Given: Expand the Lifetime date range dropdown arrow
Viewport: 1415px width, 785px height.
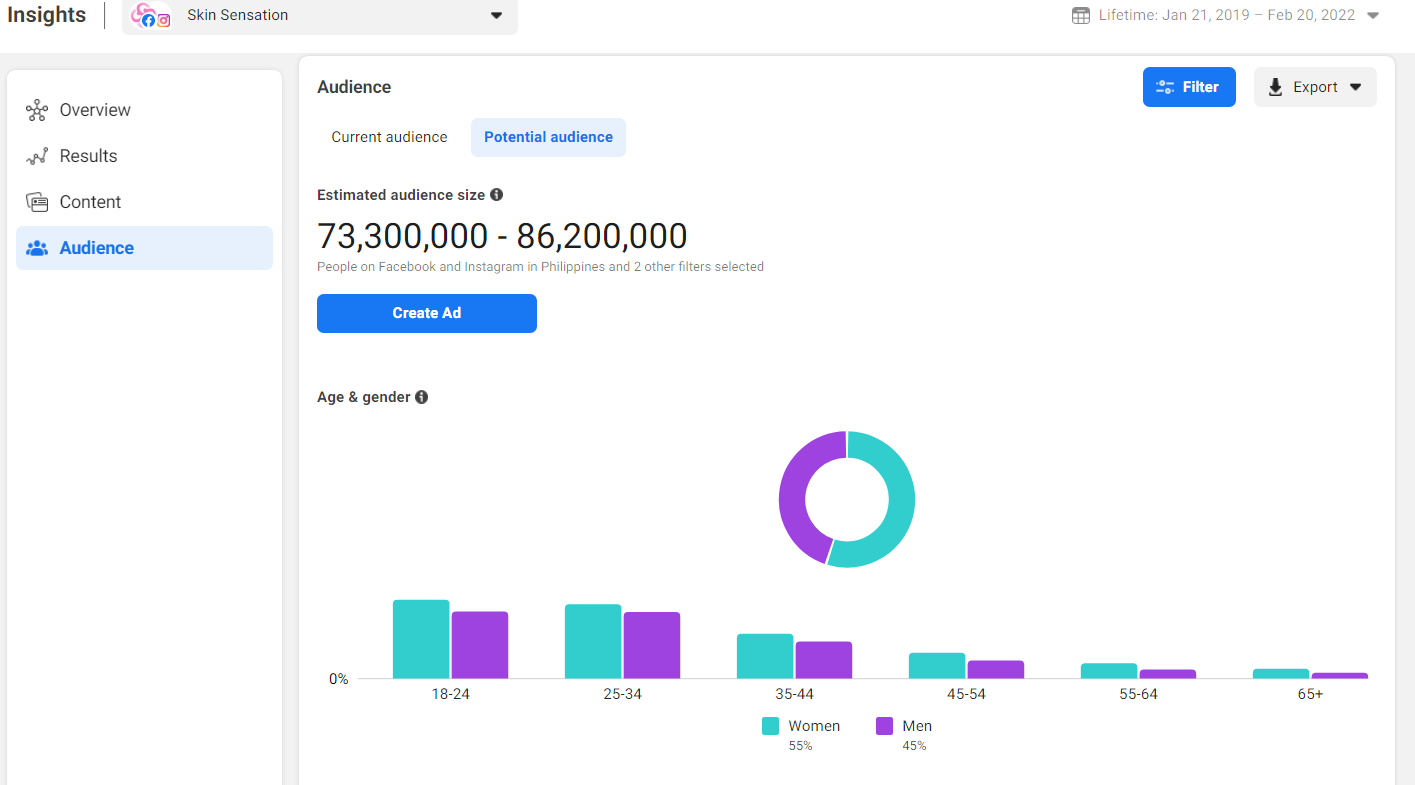Looking at the screenshot, I should (1373, 15).
